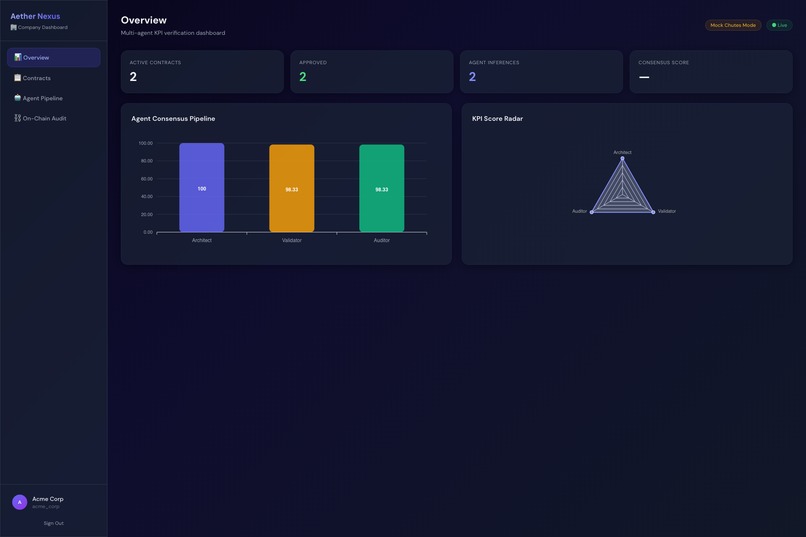Click the green Auditor bar
Screen dimensions: 806x537
click(381, 188)
